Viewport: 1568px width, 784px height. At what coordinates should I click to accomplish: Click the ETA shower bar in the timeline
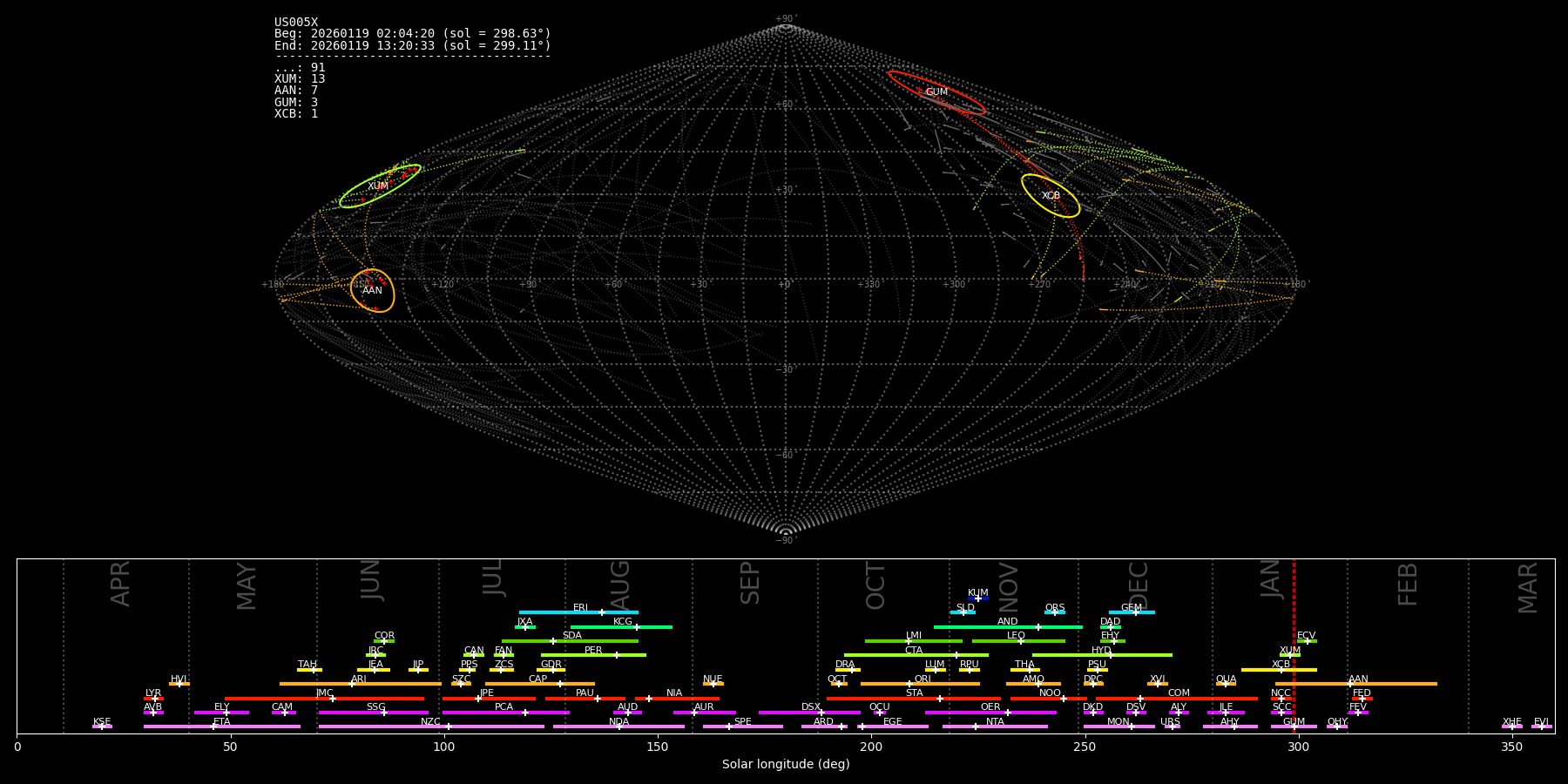coord(221,727)
